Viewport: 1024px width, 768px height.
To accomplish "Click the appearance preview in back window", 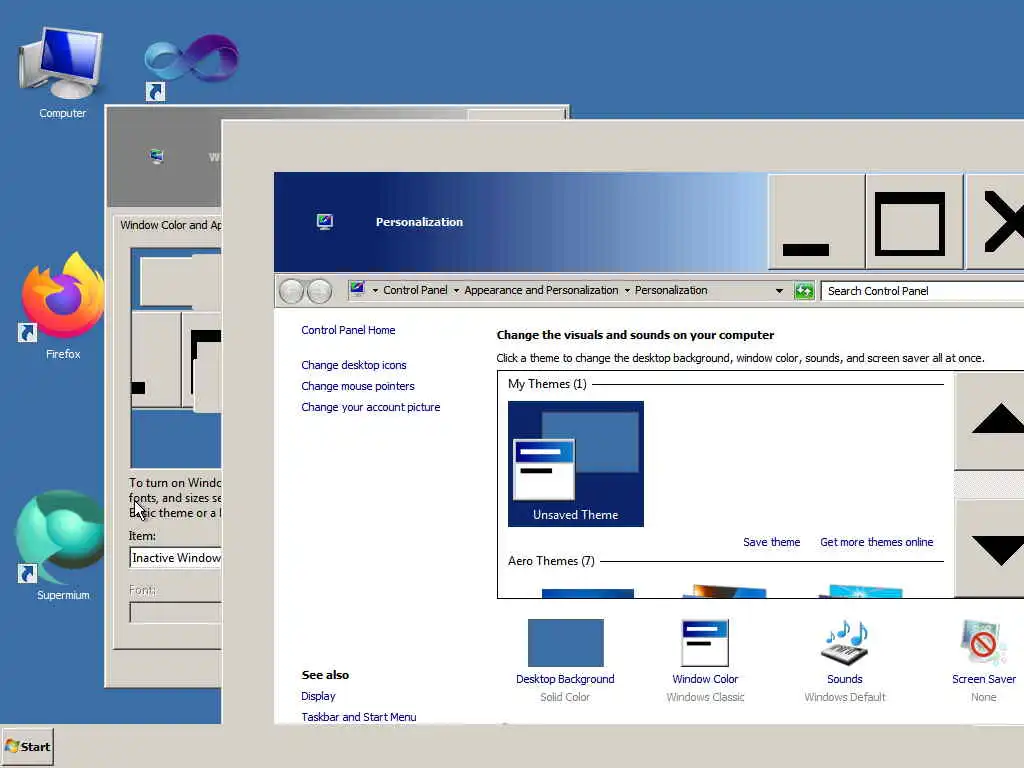I will pyautogui.click(x=176, y=357).
